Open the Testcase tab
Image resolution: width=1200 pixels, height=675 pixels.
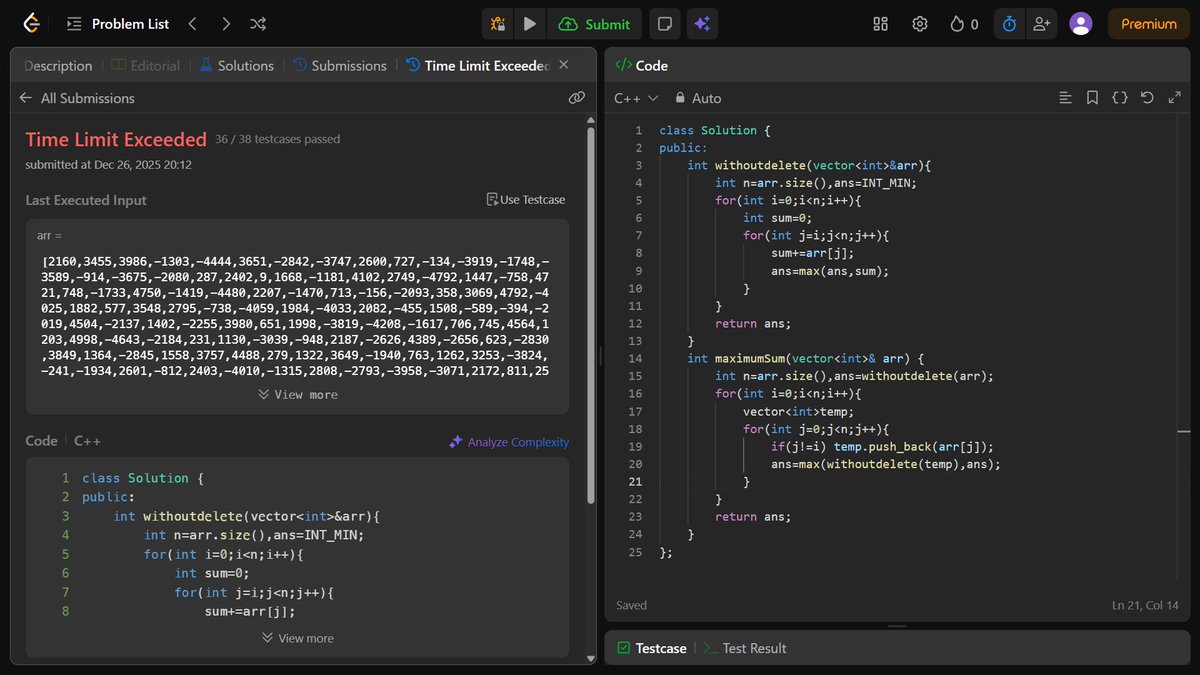[x=652, y=648]
